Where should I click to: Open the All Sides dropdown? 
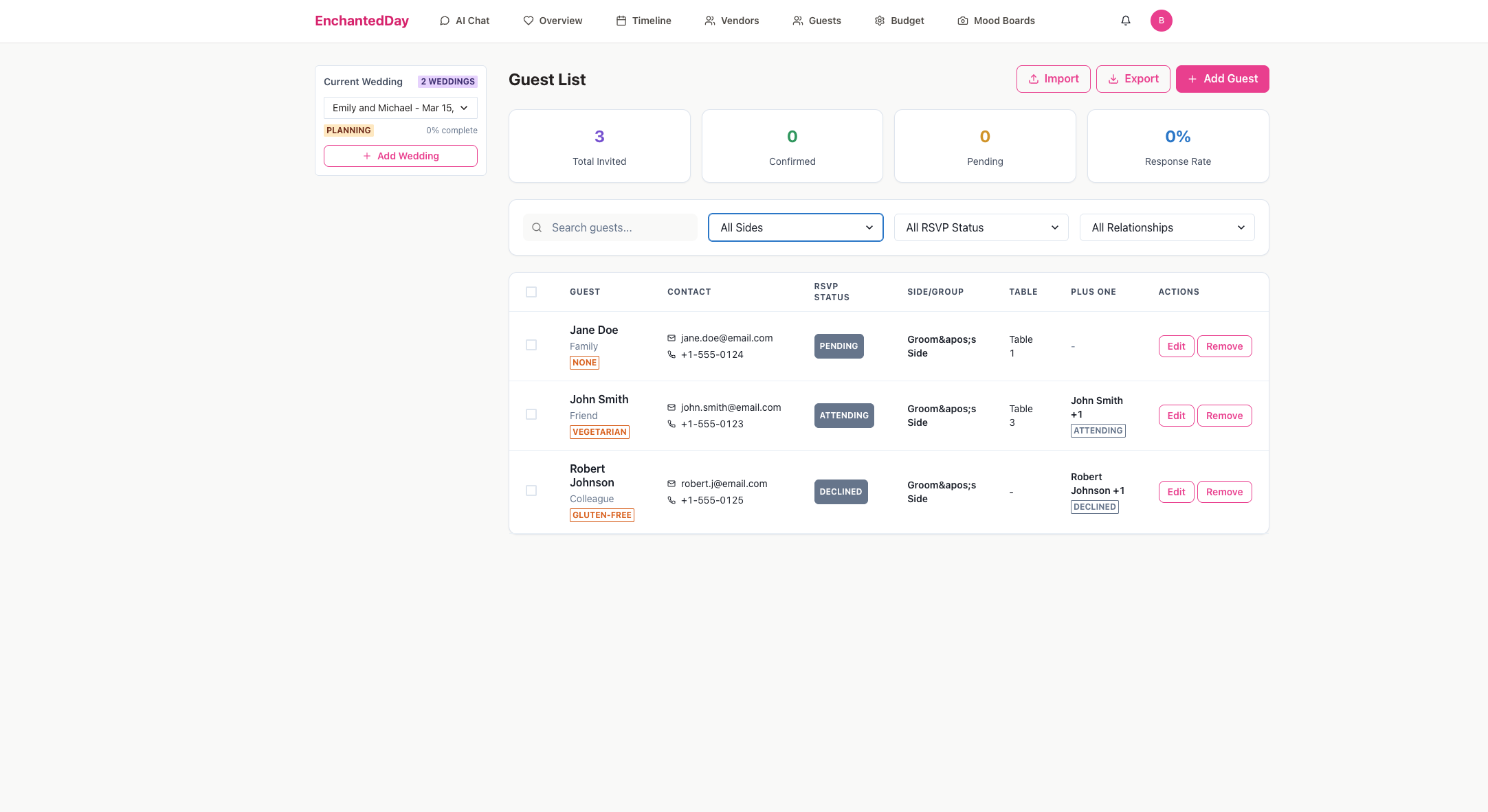coord(795,227)
